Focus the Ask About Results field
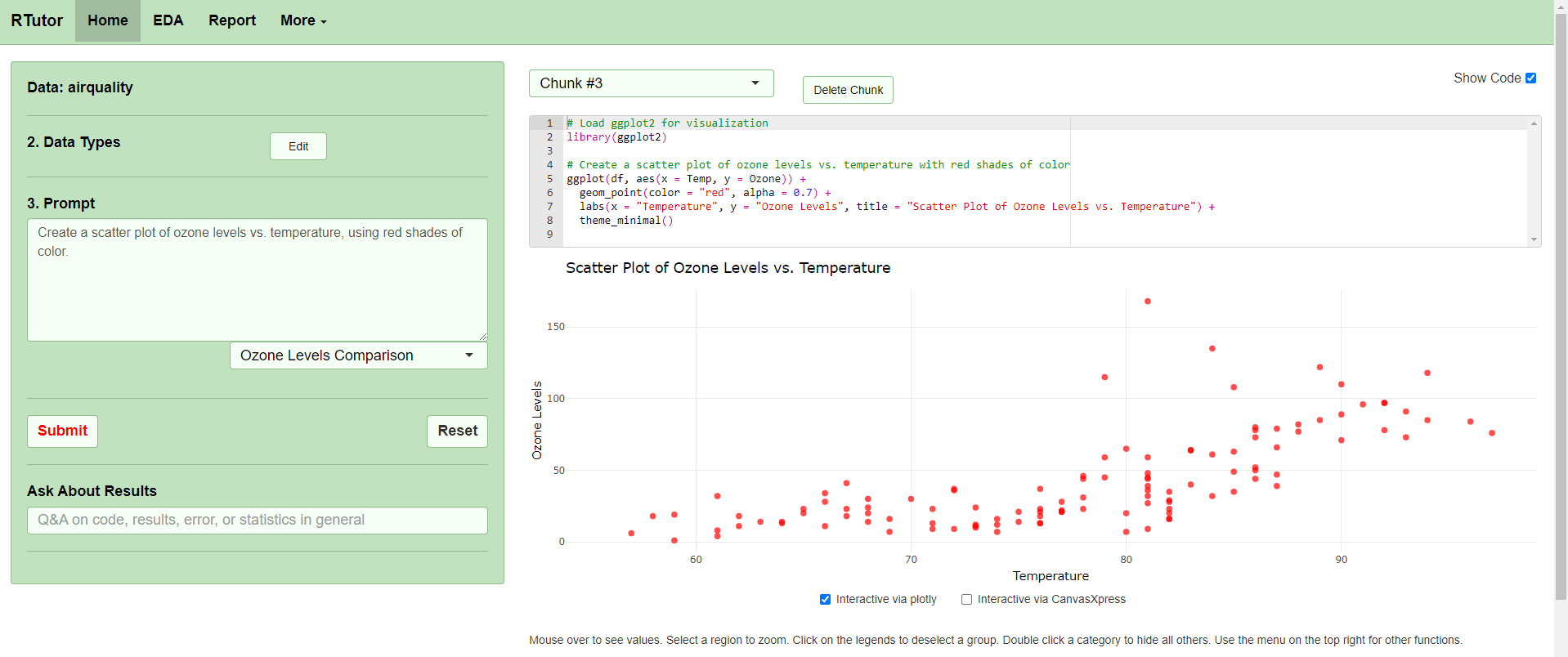Viewport: 1568px width, 657px height. 257,521
